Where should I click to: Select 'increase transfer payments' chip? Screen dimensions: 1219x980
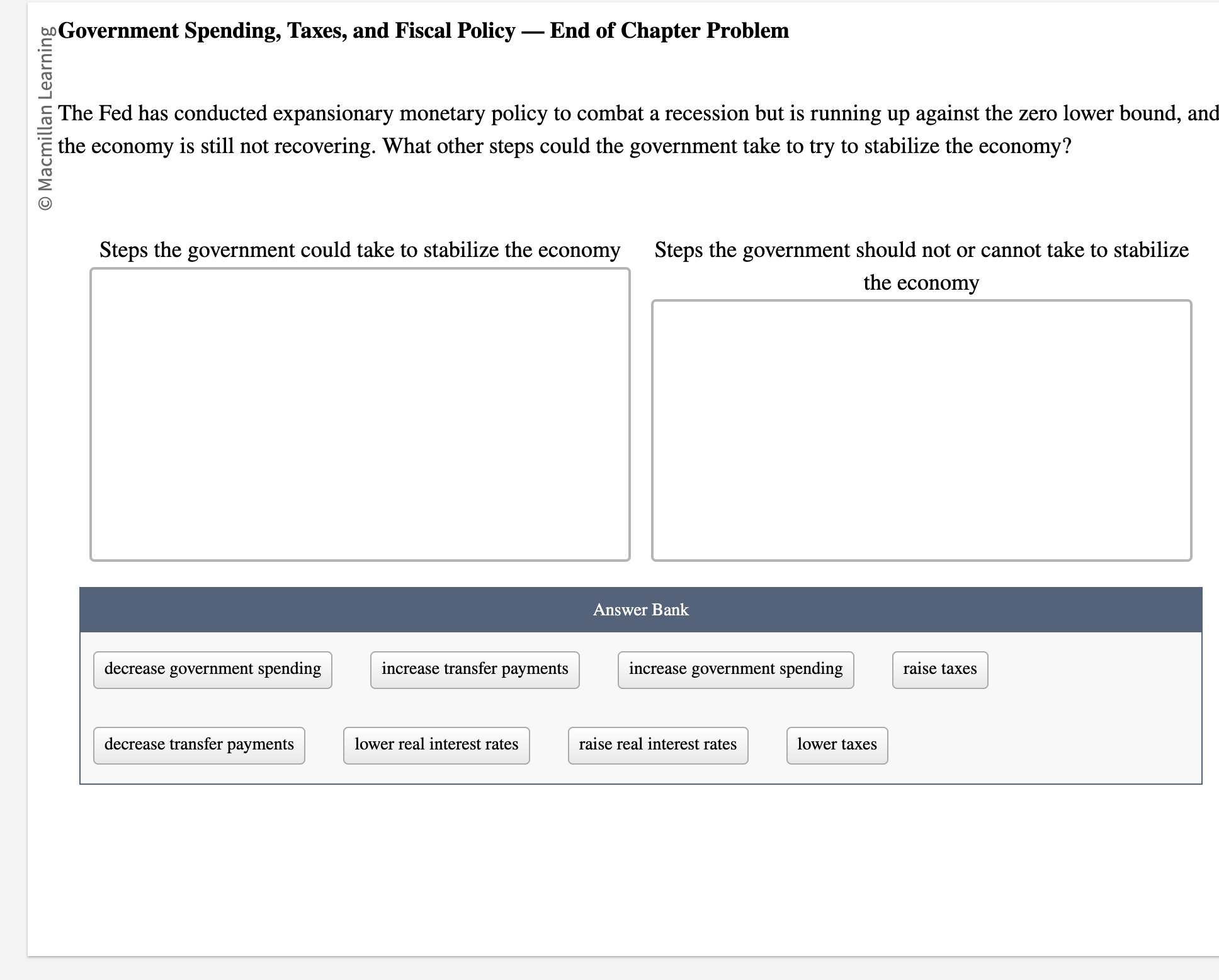click(x=474, y=669)
